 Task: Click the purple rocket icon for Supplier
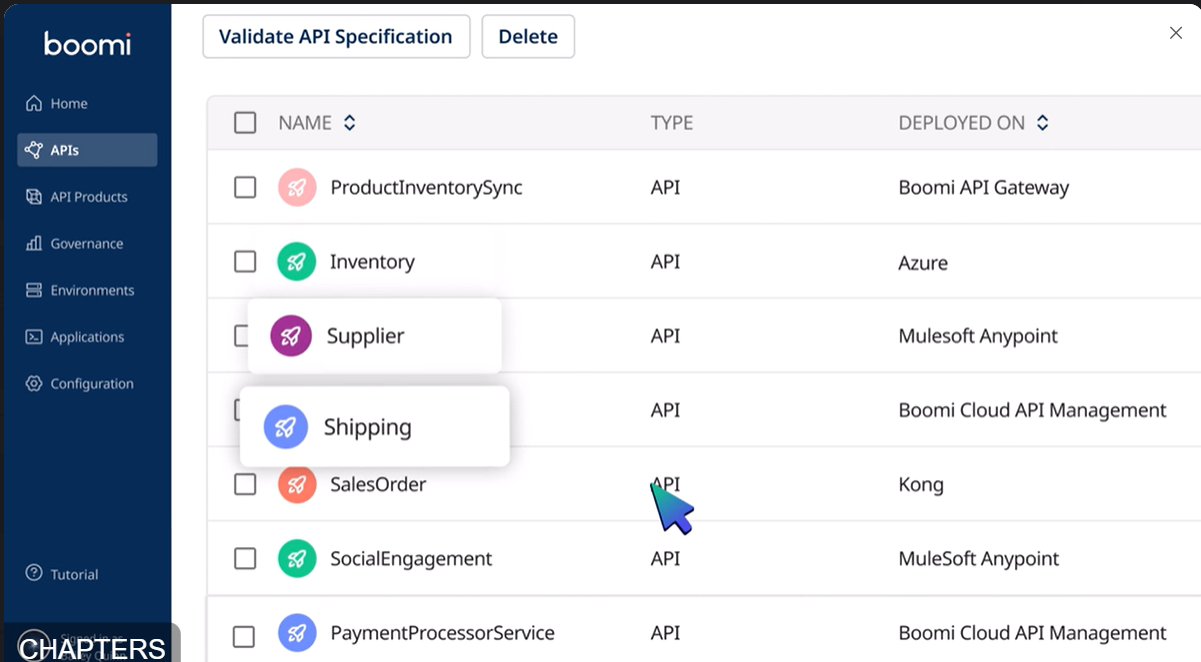[x=291, y=336]
